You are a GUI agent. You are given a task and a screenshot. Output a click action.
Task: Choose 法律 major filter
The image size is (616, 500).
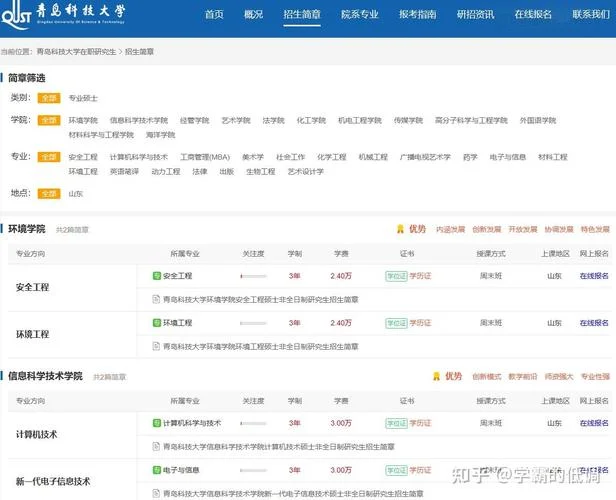point(200,172)
